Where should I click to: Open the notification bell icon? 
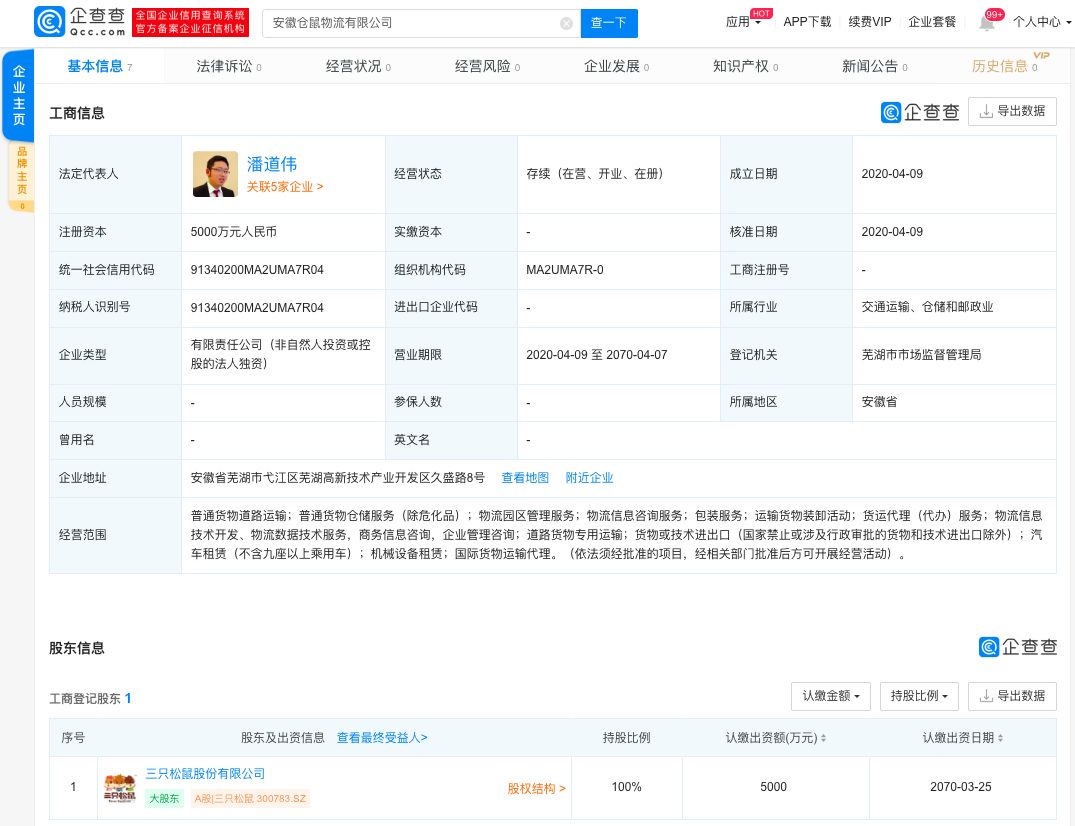click(986, 23)
